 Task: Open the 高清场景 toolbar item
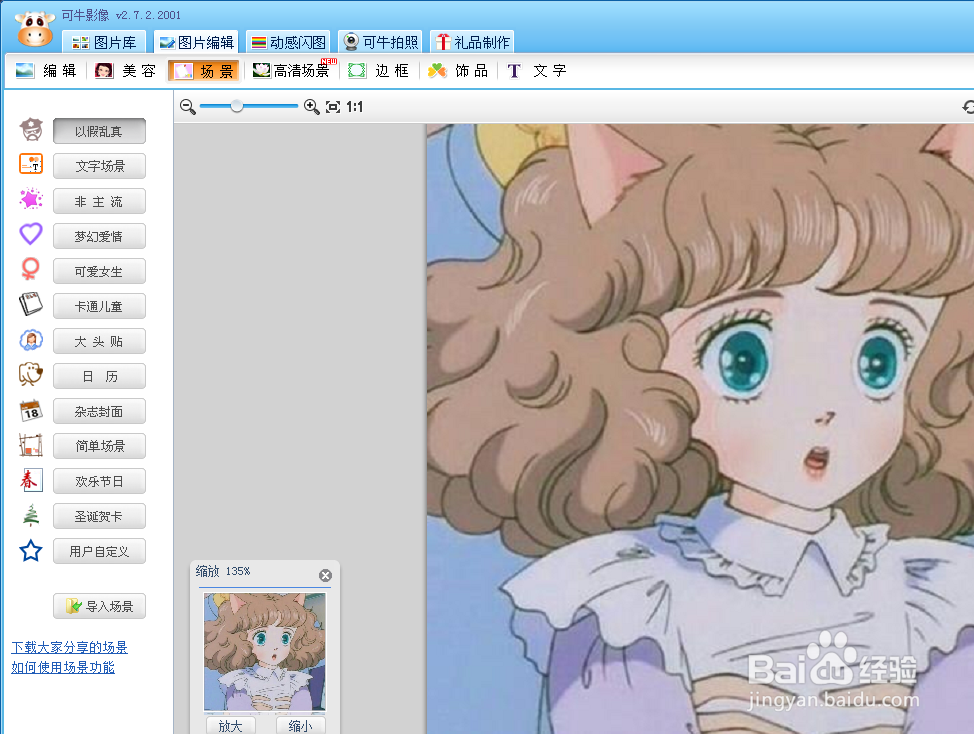(294, 70)
